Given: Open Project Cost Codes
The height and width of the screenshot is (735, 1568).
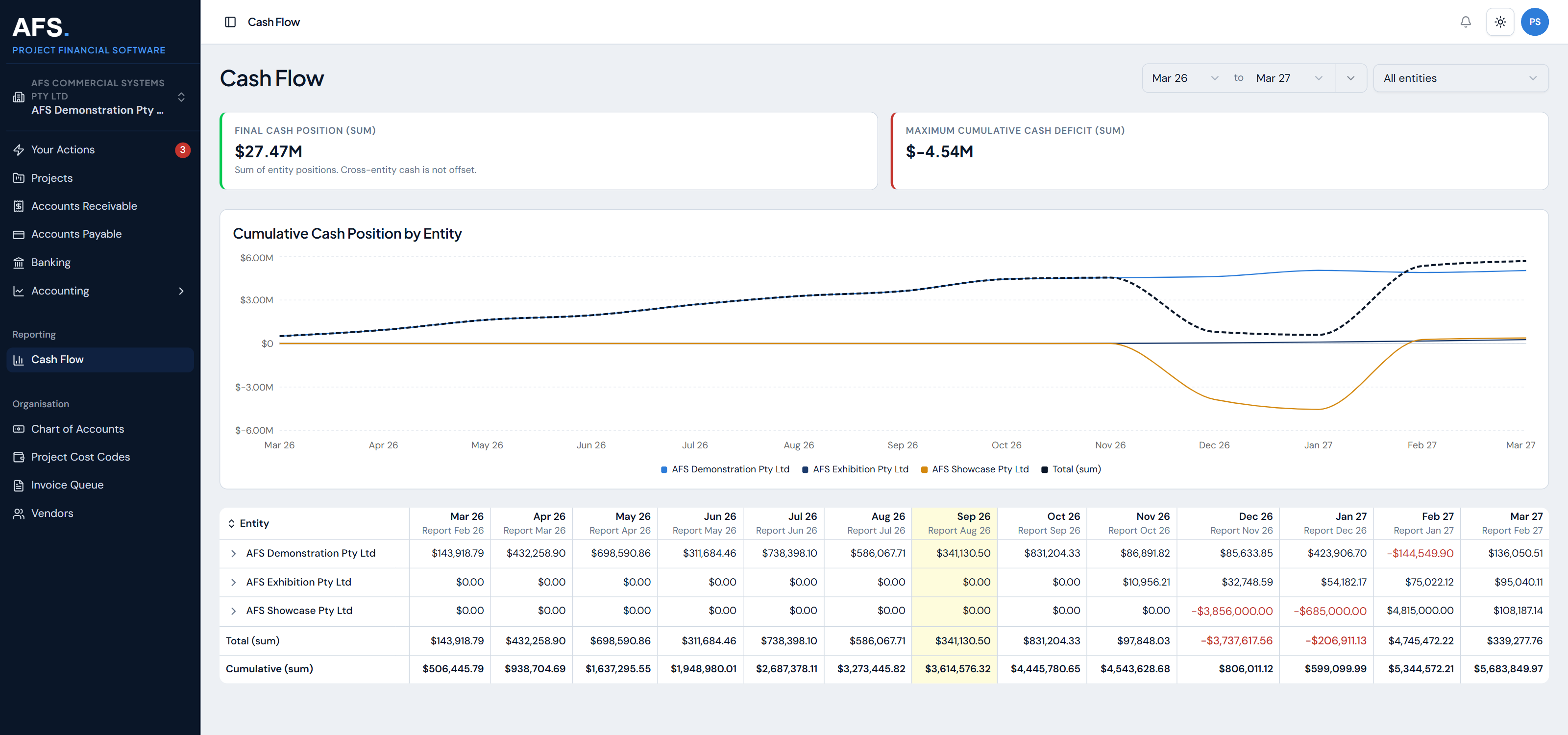Looking at the screenshot, I should coord(100,457).
